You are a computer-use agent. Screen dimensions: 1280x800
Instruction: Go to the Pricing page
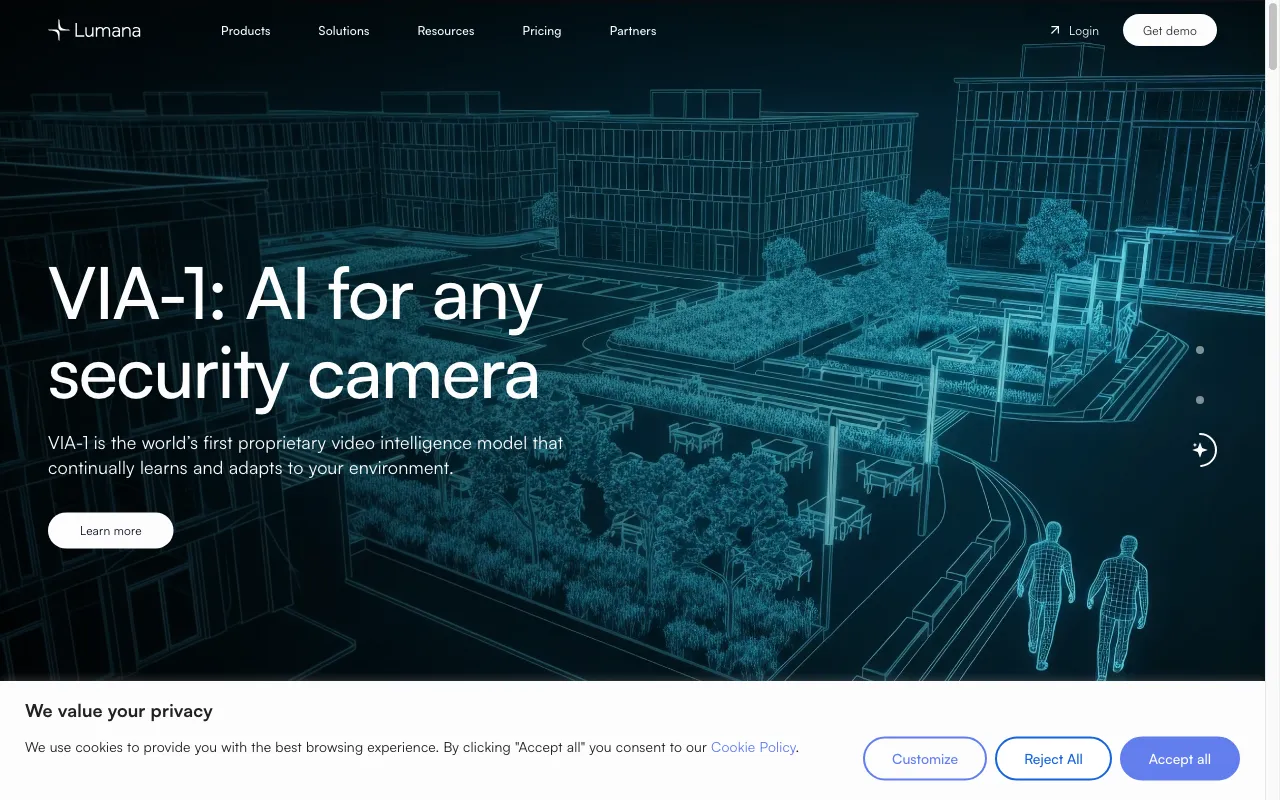tap(542, 31)
